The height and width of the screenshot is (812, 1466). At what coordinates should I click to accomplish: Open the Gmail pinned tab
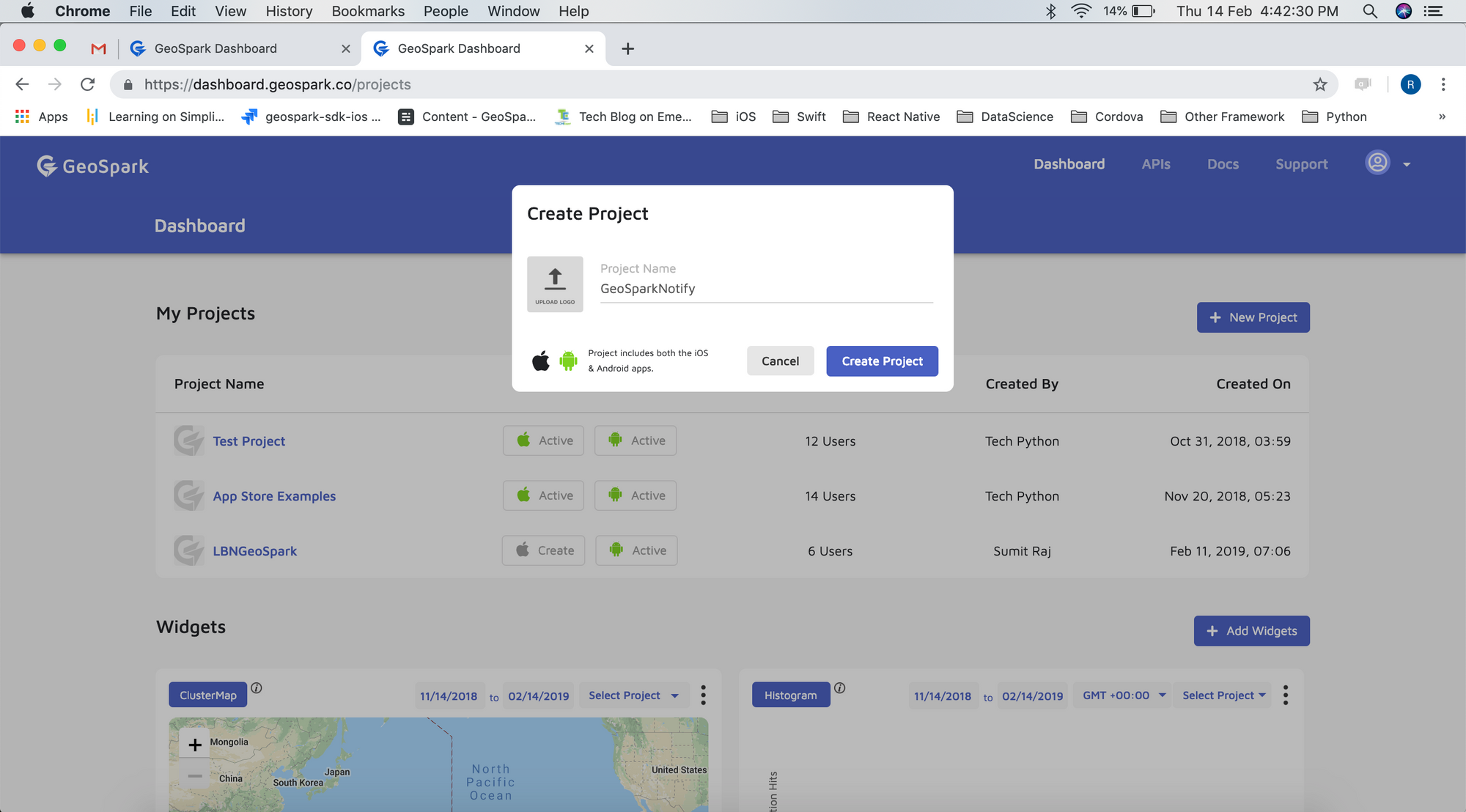click(98, 48)
